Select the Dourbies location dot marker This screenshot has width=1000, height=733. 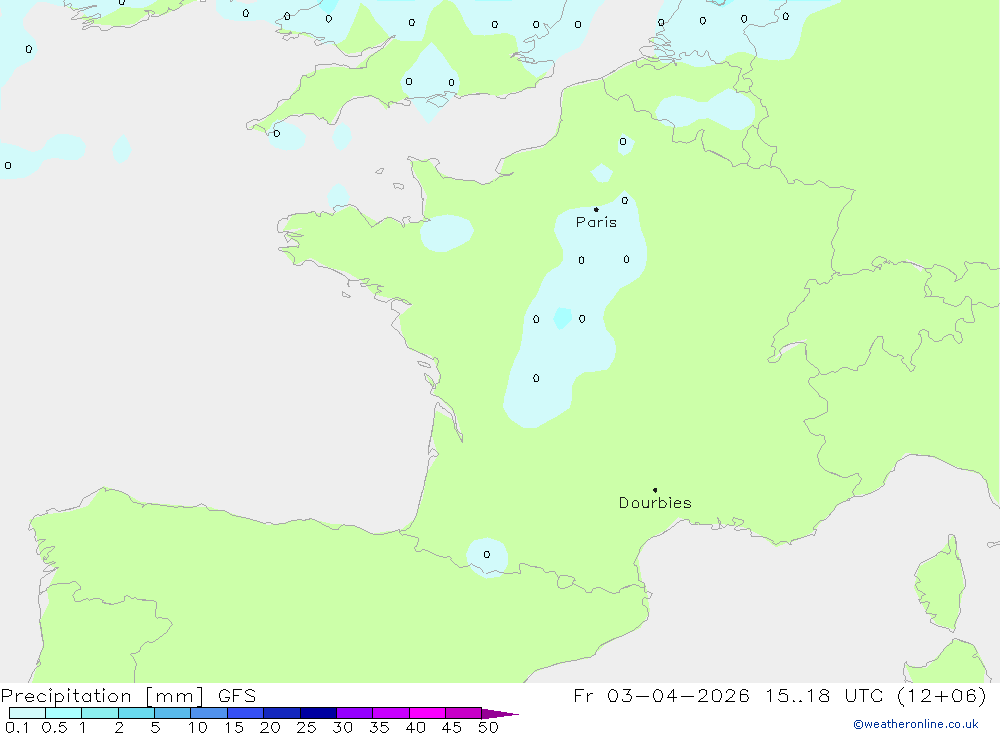click(x=655, y=490)
